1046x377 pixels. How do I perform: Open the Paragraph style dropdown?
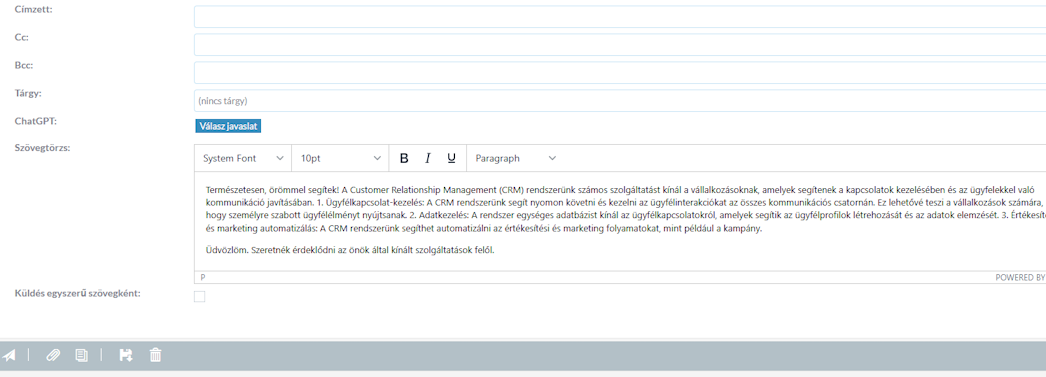click(x=515, y=158)
